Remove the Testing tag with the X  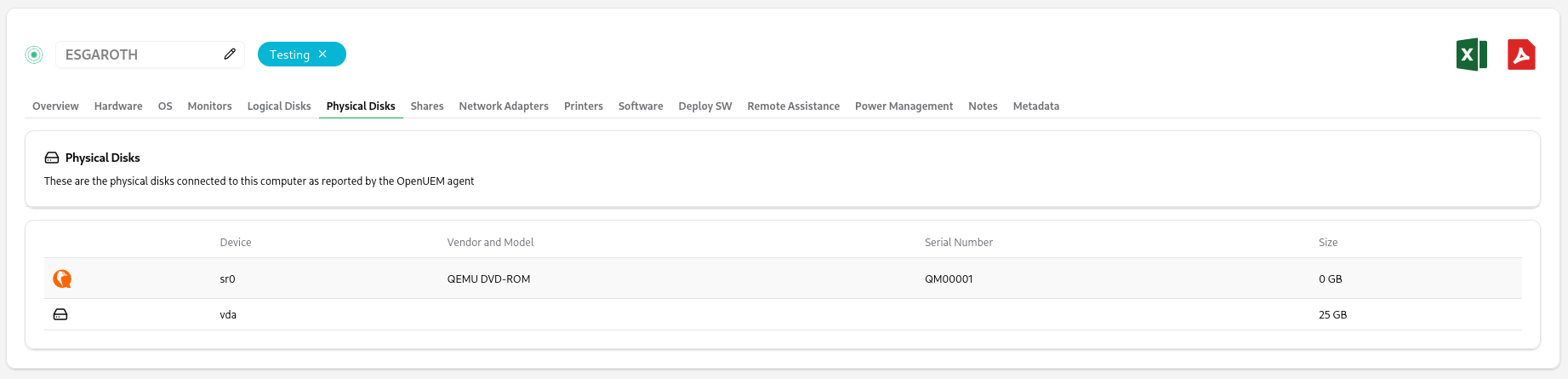point(323,55)
